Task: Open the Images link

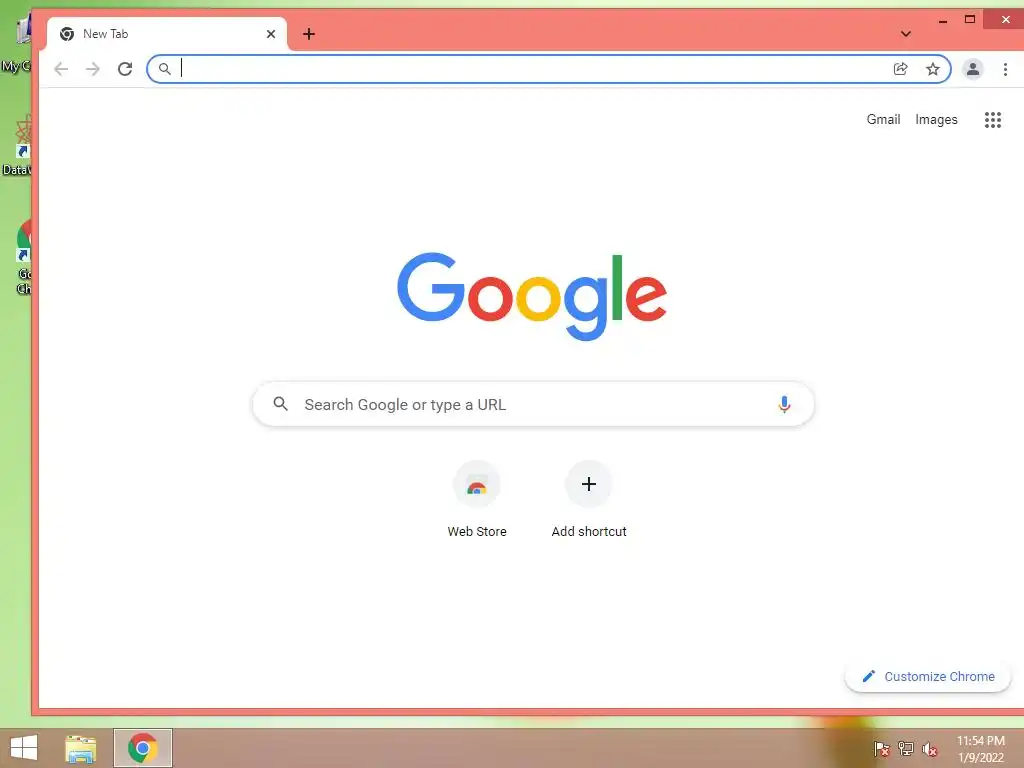Action: (x=936, y=120)
